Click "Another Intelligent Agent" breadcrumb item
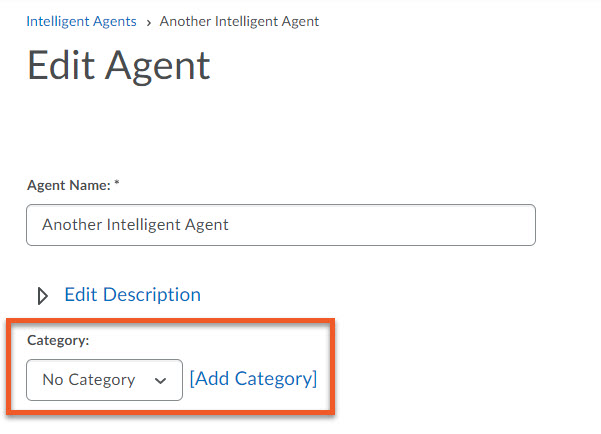The width and height of the screenshot is (601, 434). pos(239,21)
